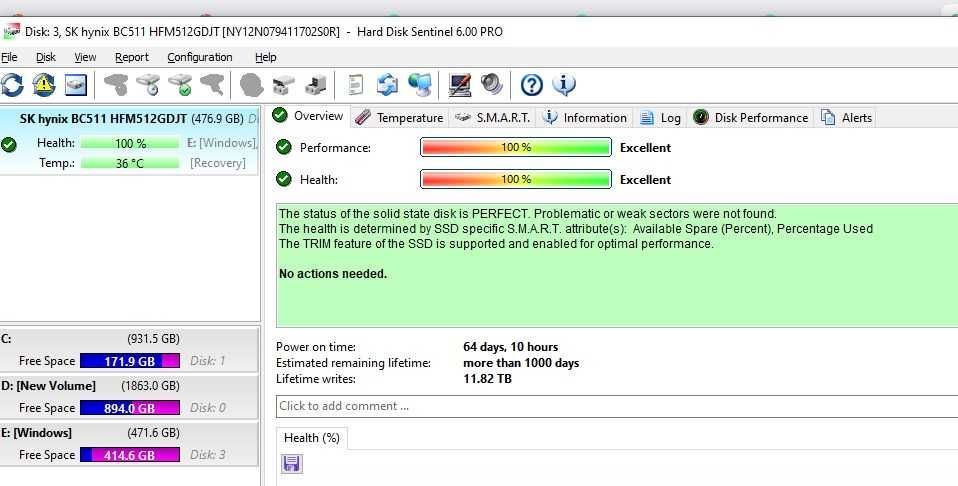Click the grayed head silhouette toolbar icon

coord(252,84)
